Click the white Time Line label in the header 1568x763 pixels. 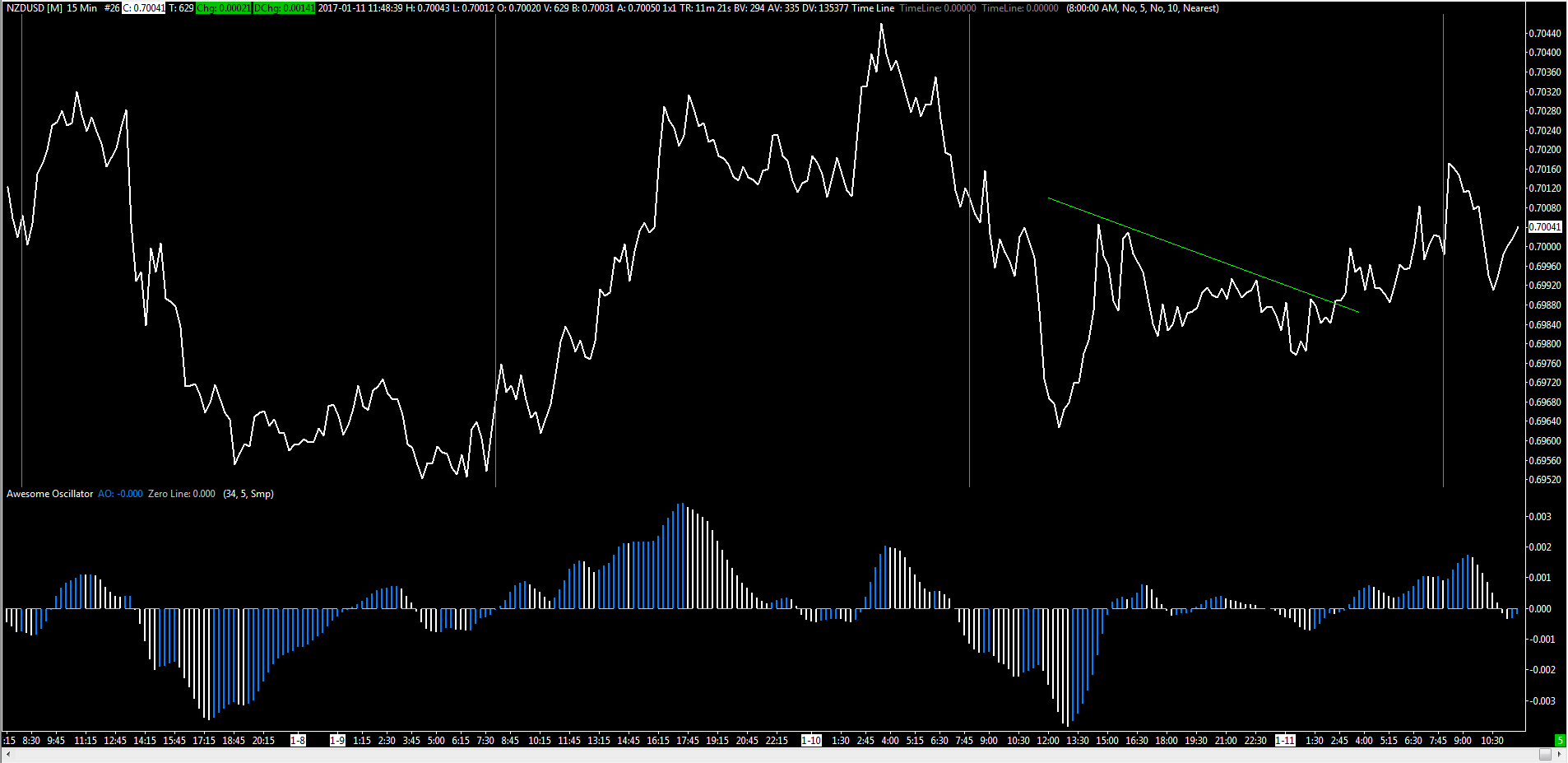(x=873, y=8)
